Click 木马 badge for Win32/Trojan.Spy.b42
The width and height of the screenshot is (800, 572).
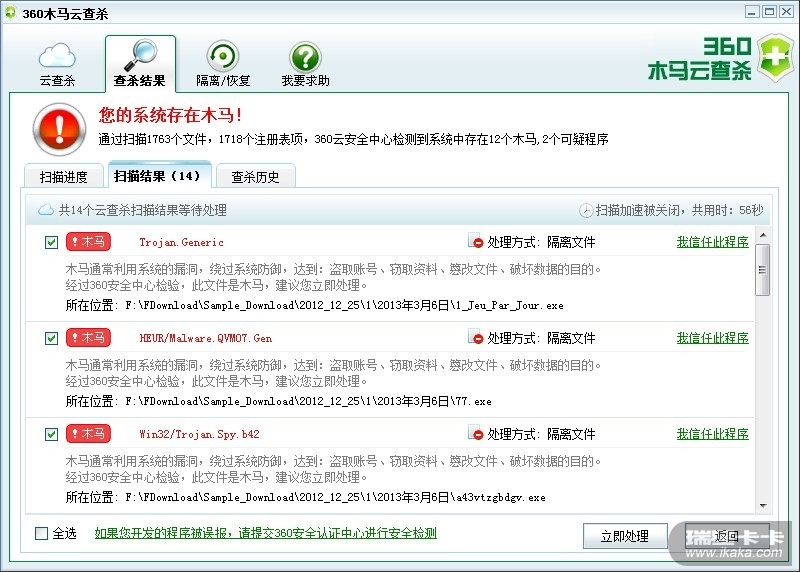point(88,433)
